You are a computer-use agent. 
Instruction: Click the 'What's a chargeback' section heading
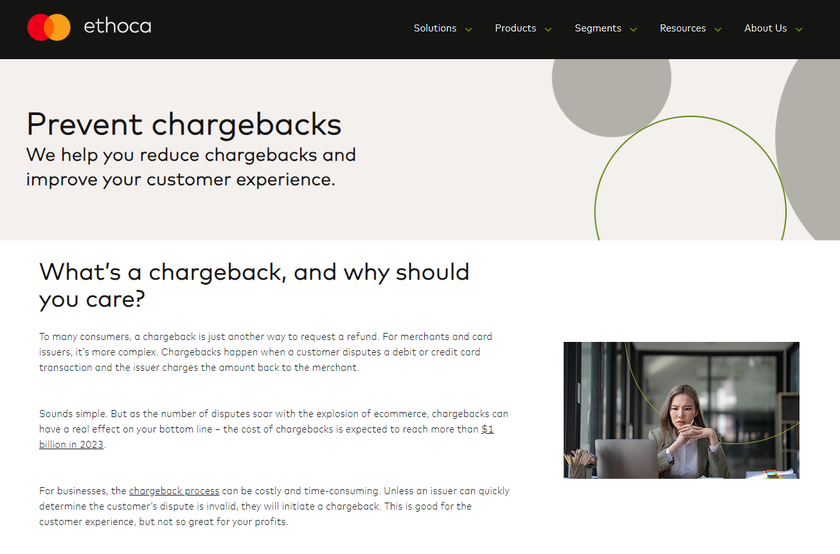254,286
